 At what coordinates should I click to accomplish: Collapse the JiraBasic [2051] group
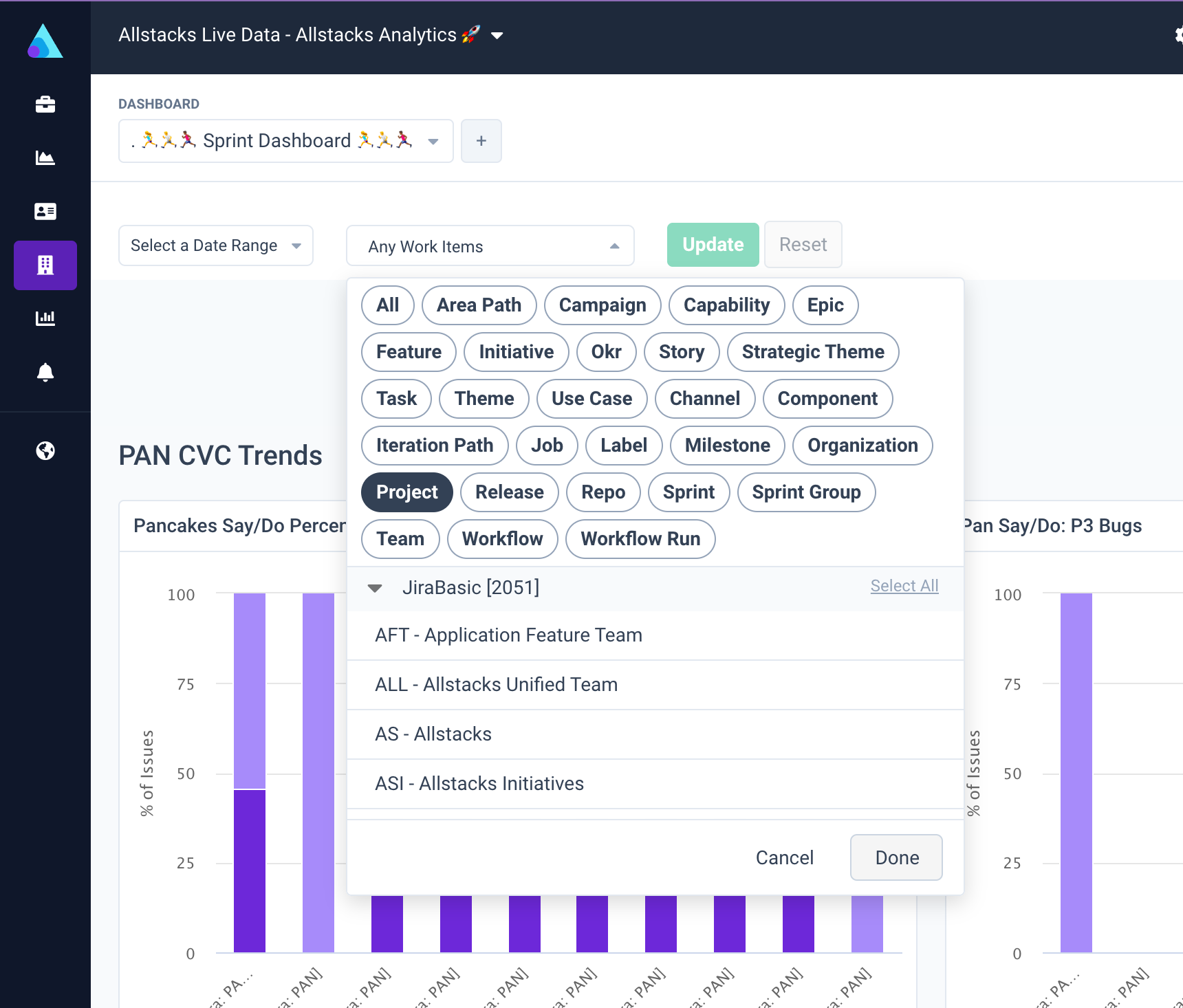tap(375, 588)
